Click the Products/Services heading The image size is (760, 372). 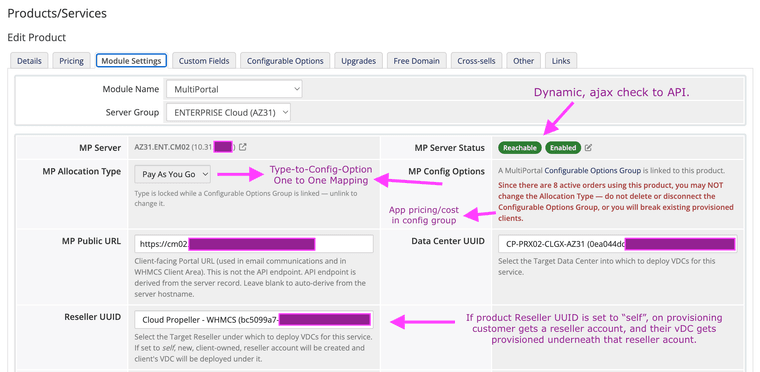click(x=57, y=14)
